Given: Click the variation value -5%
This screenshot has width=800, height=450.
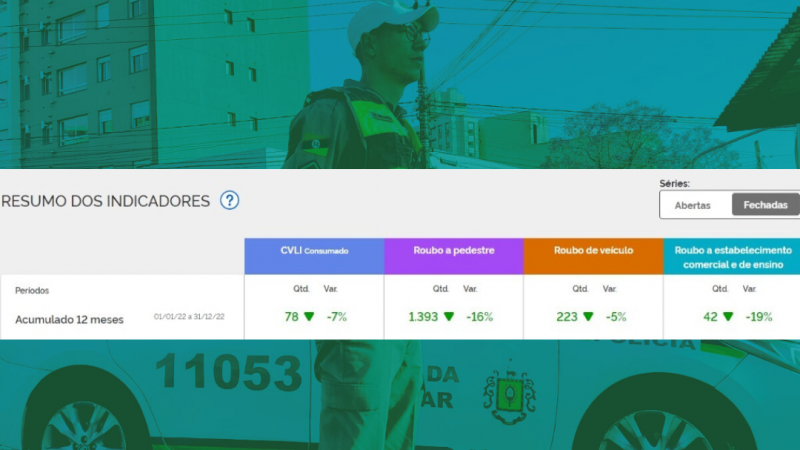Looking at the screenshot, I should (x=616, y=317).
